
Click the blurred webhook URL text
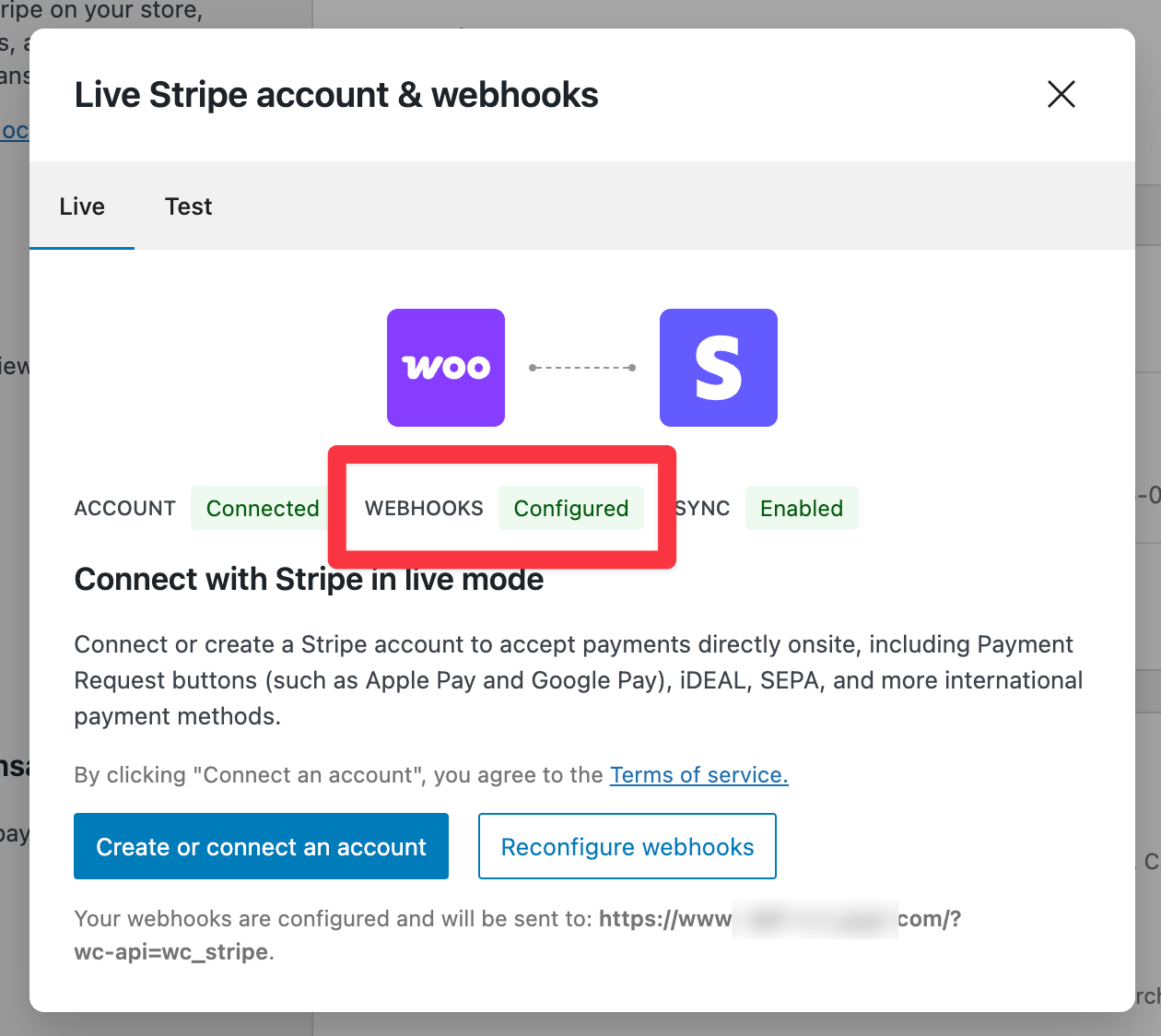[815, 918]
